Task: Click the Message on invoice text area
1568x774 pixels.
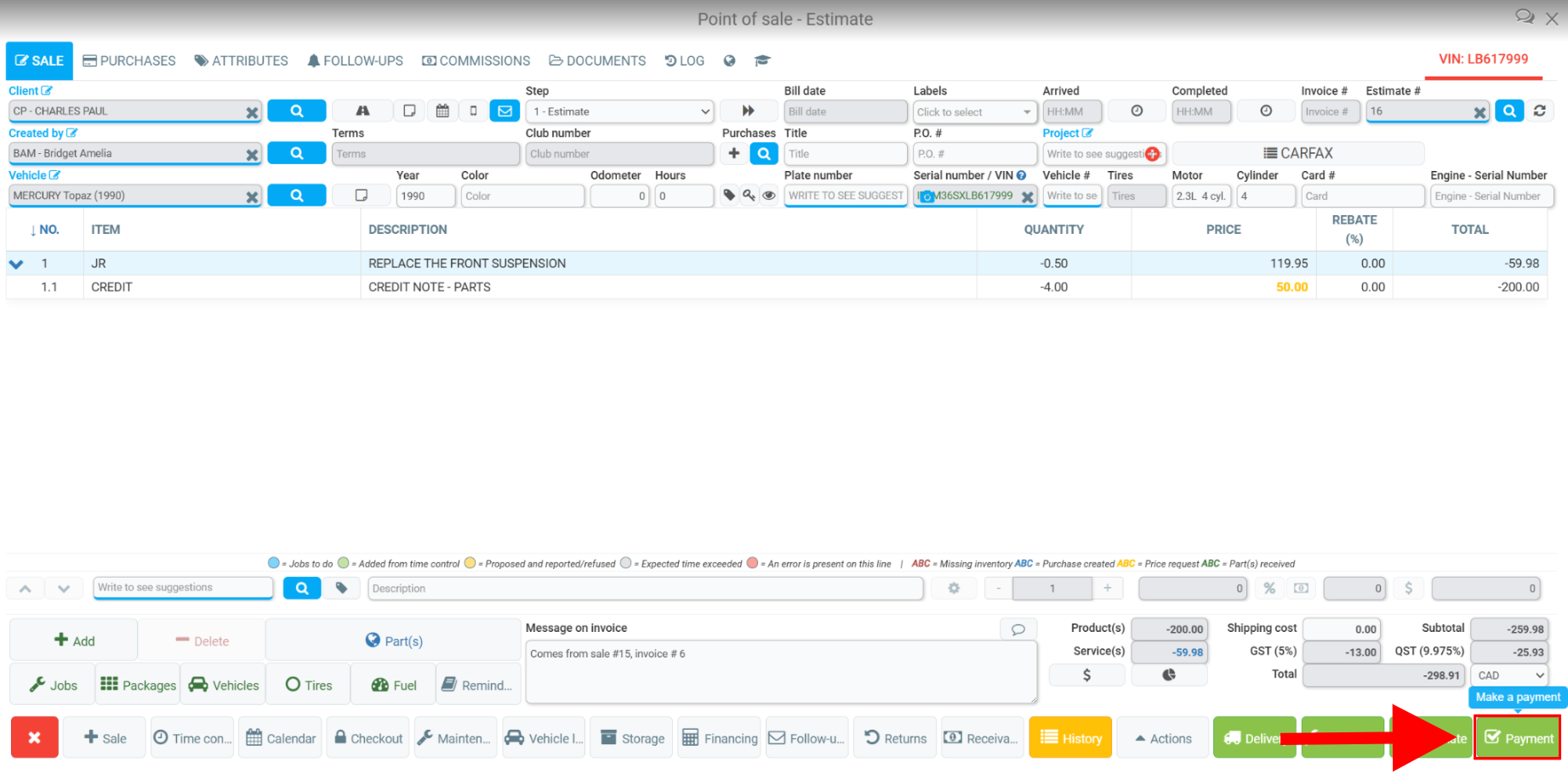Action: coord(781,672)
